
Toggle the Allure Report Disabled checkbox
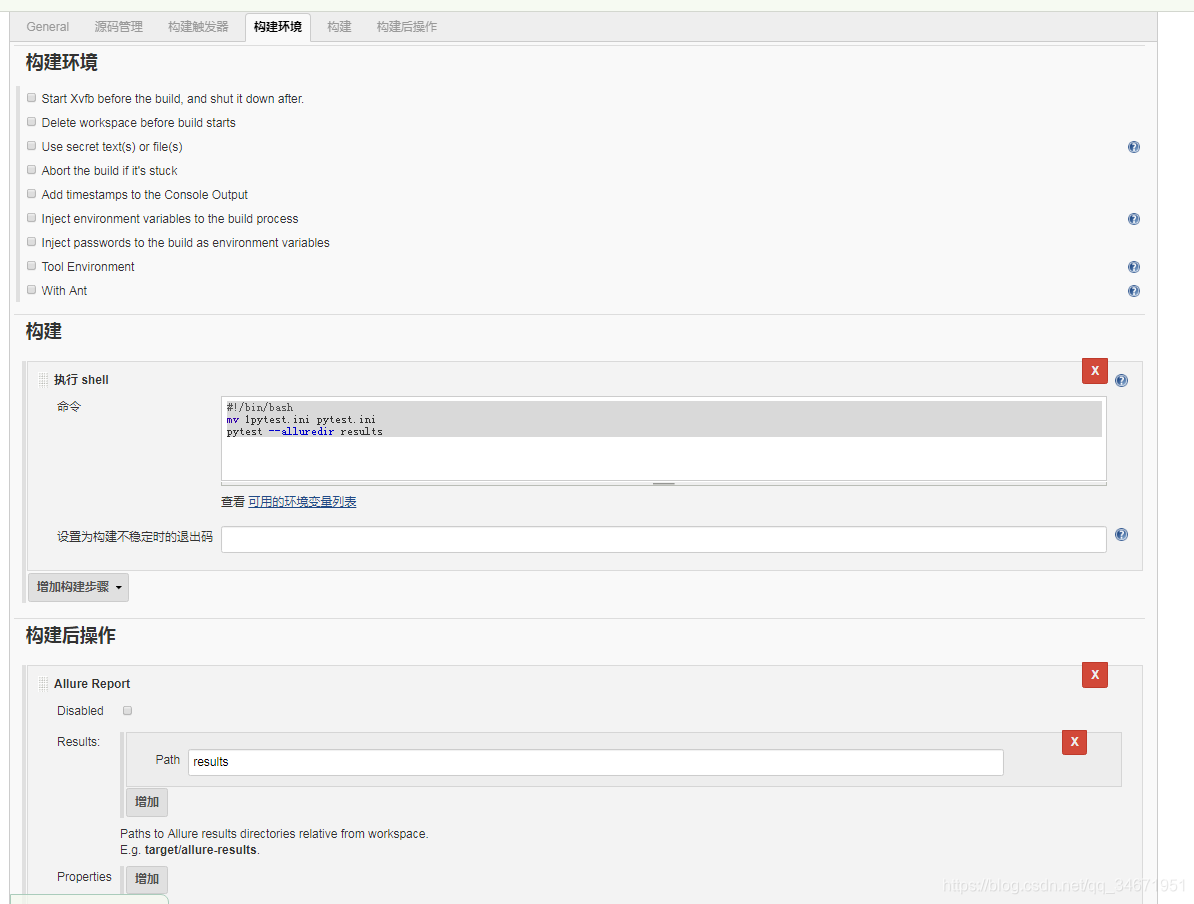coord(128,711)
